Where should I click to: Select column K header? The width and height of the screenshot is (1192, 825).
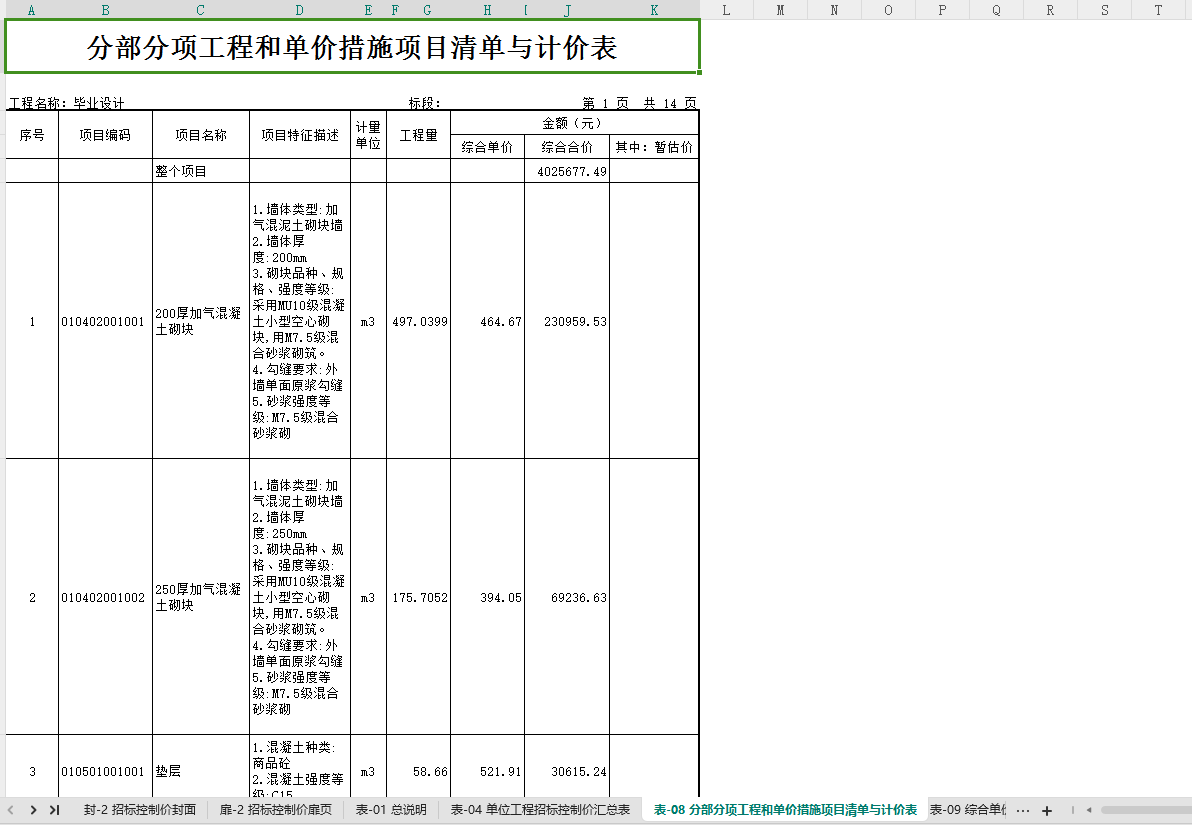click(655, 10)
